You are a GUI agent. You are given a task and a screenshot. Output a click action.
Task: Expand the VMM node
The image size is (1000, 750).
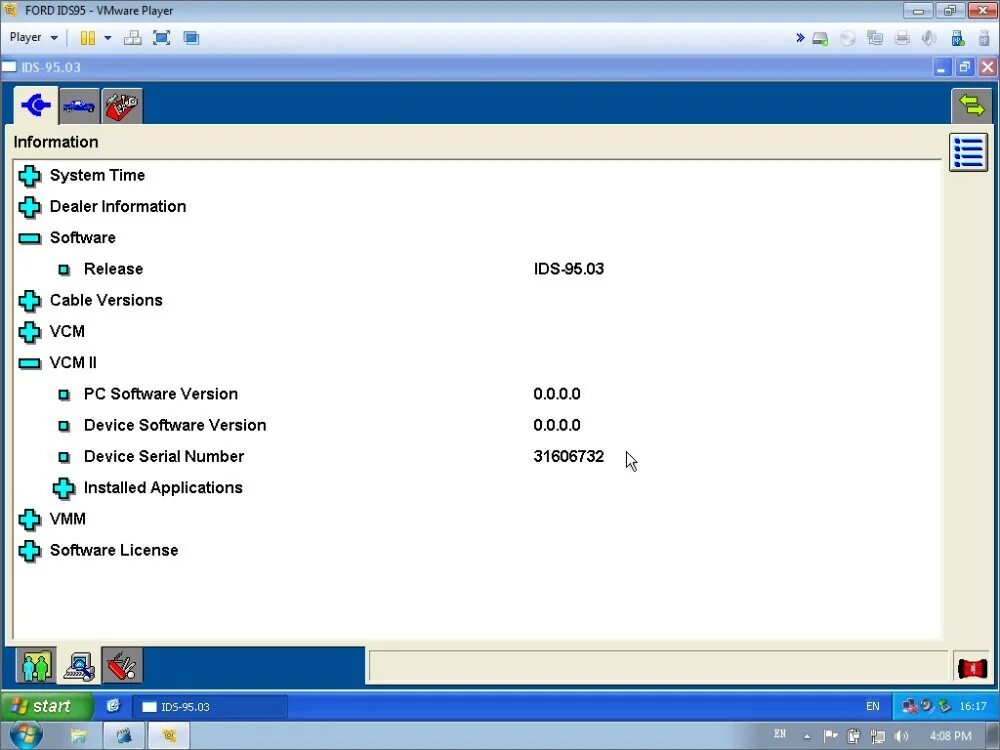pos(30,520)
